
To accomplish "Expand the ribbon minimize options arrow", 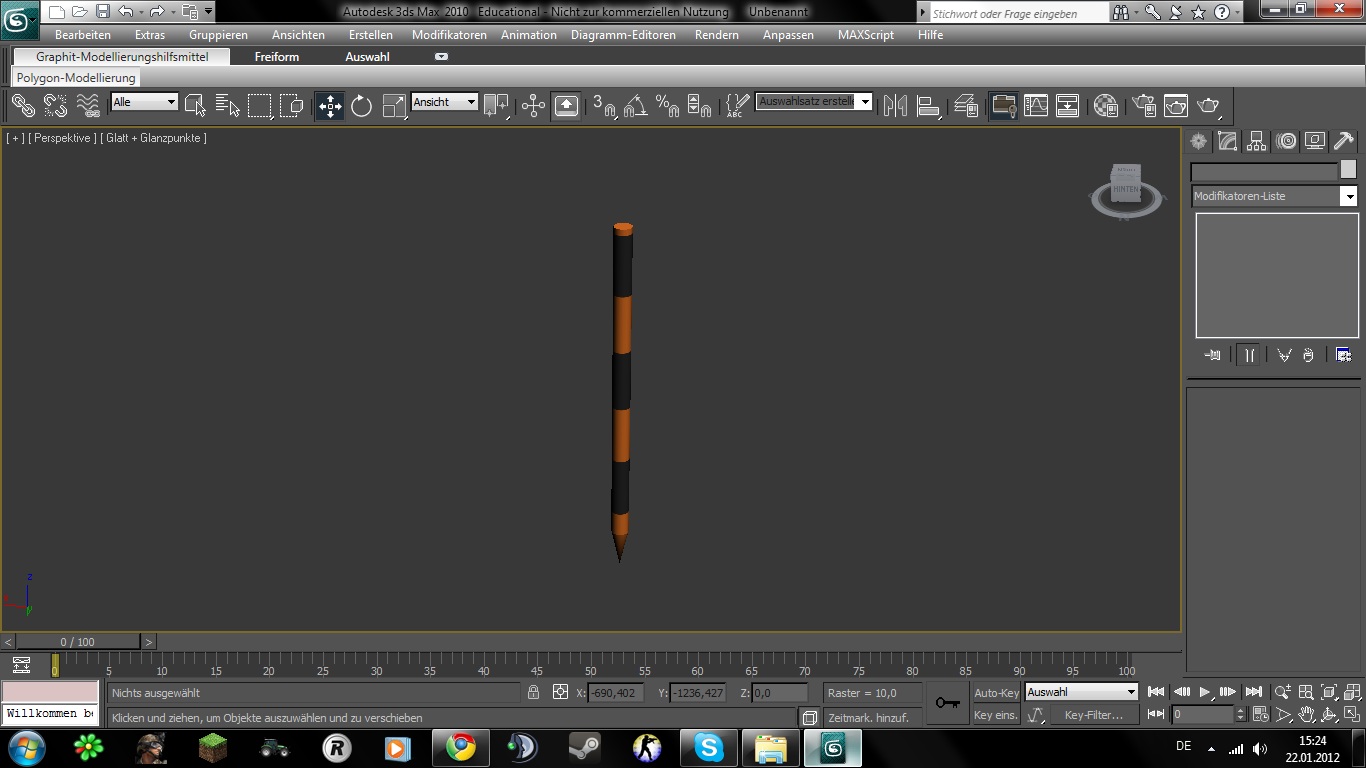I will [x=441, y=57].
